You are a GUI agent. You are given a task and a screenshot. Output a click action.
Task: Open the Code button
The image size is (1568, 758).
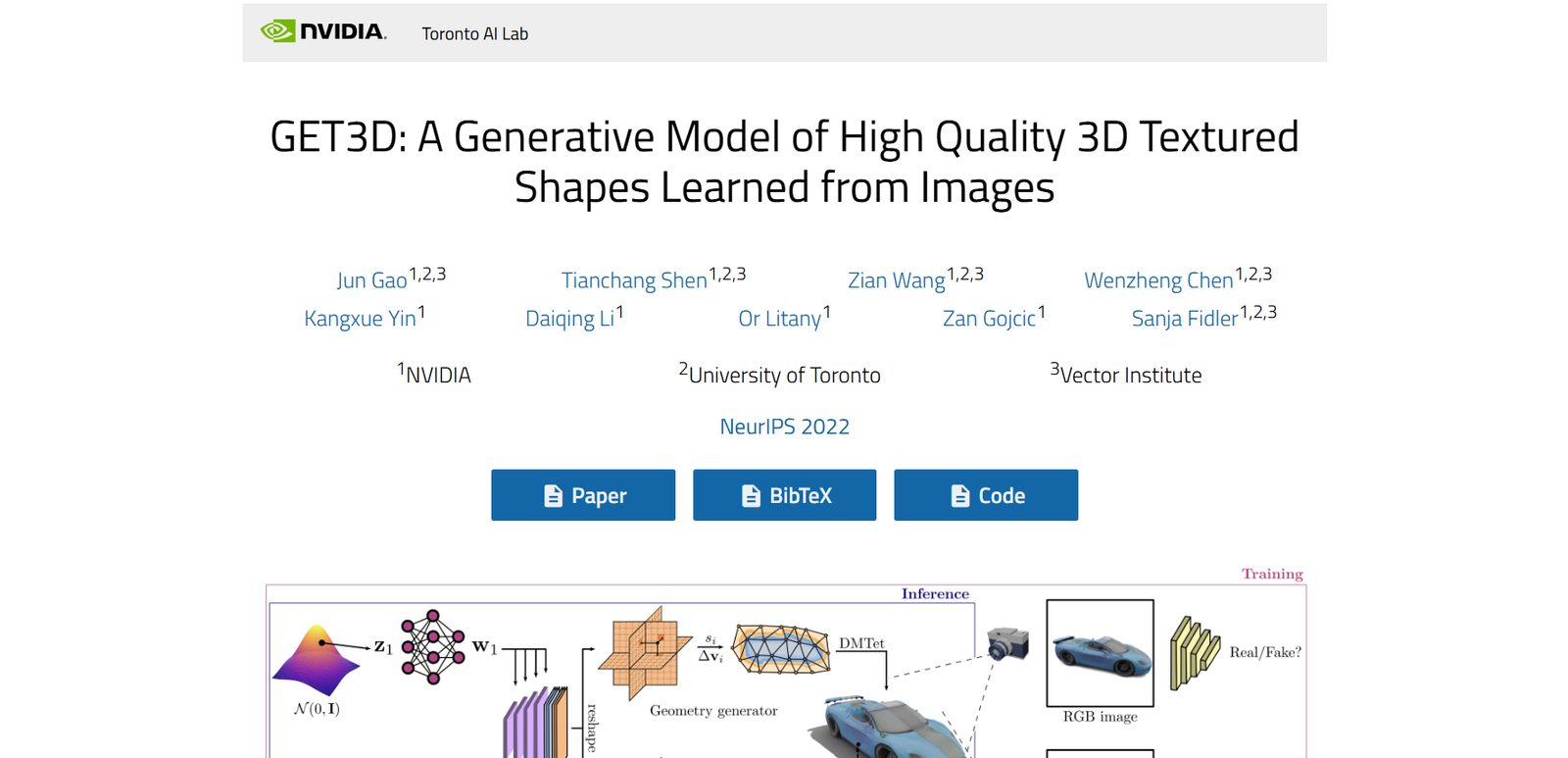pyautogui.click(x=986, y=495)
